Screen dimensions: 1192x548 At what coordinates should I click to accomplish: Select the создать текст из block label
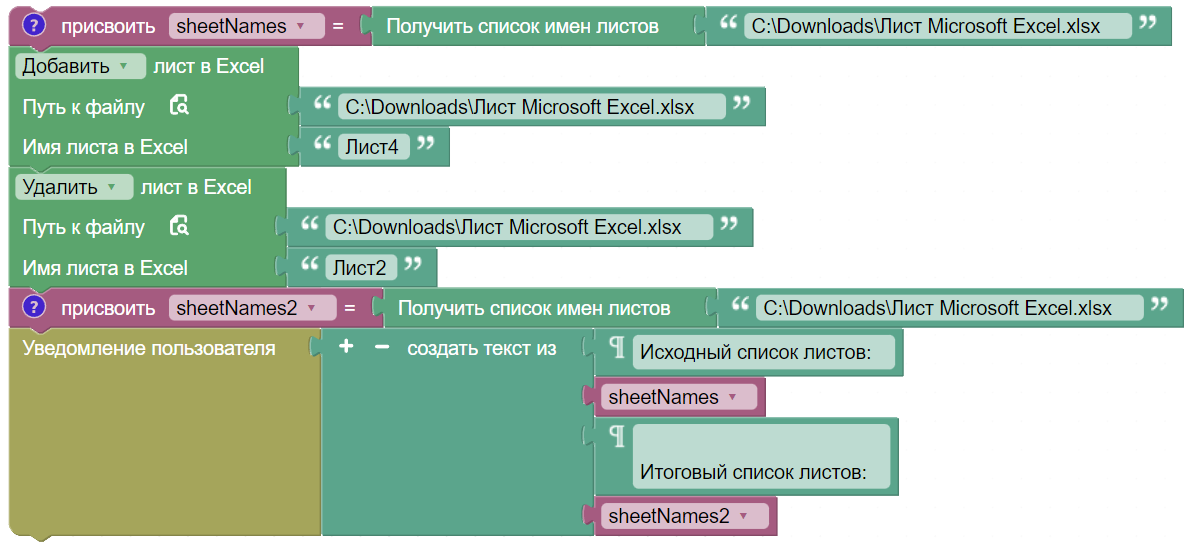pyautogui.click(x=482, y=349)
